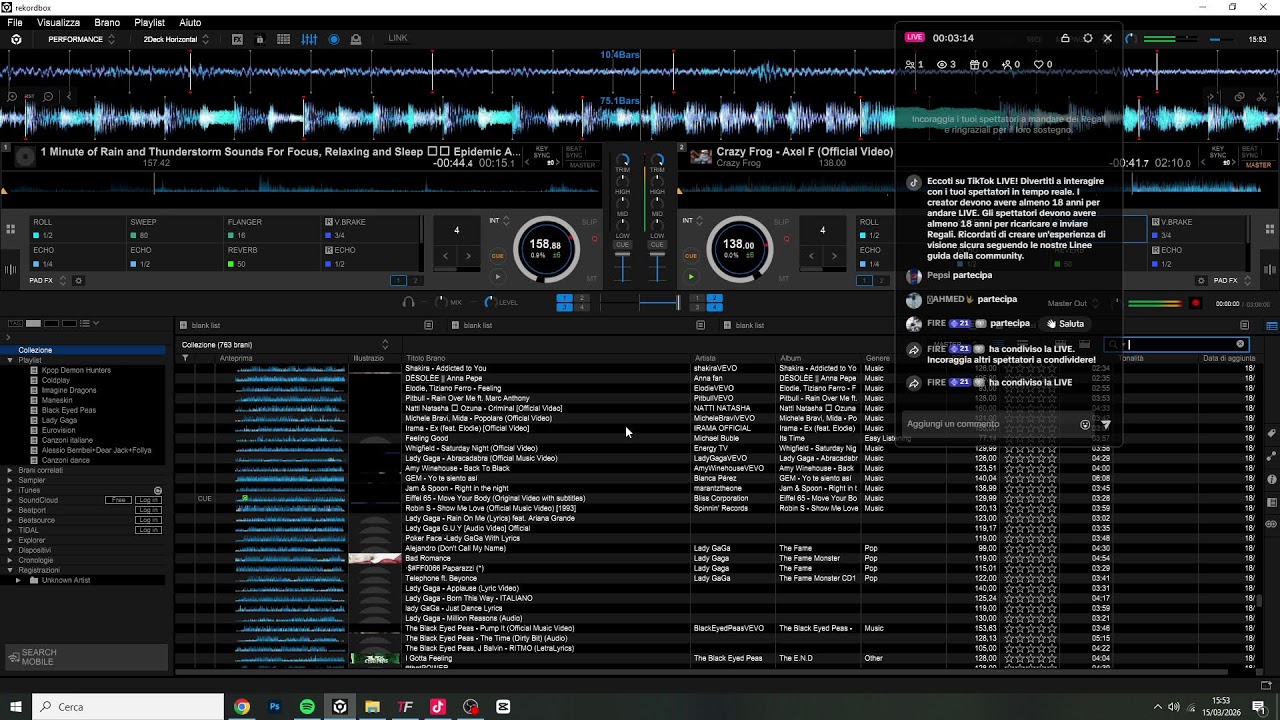1280x720 pixels.
Task: Show the mixer panel via sliders icon
Action: [309, 39]
